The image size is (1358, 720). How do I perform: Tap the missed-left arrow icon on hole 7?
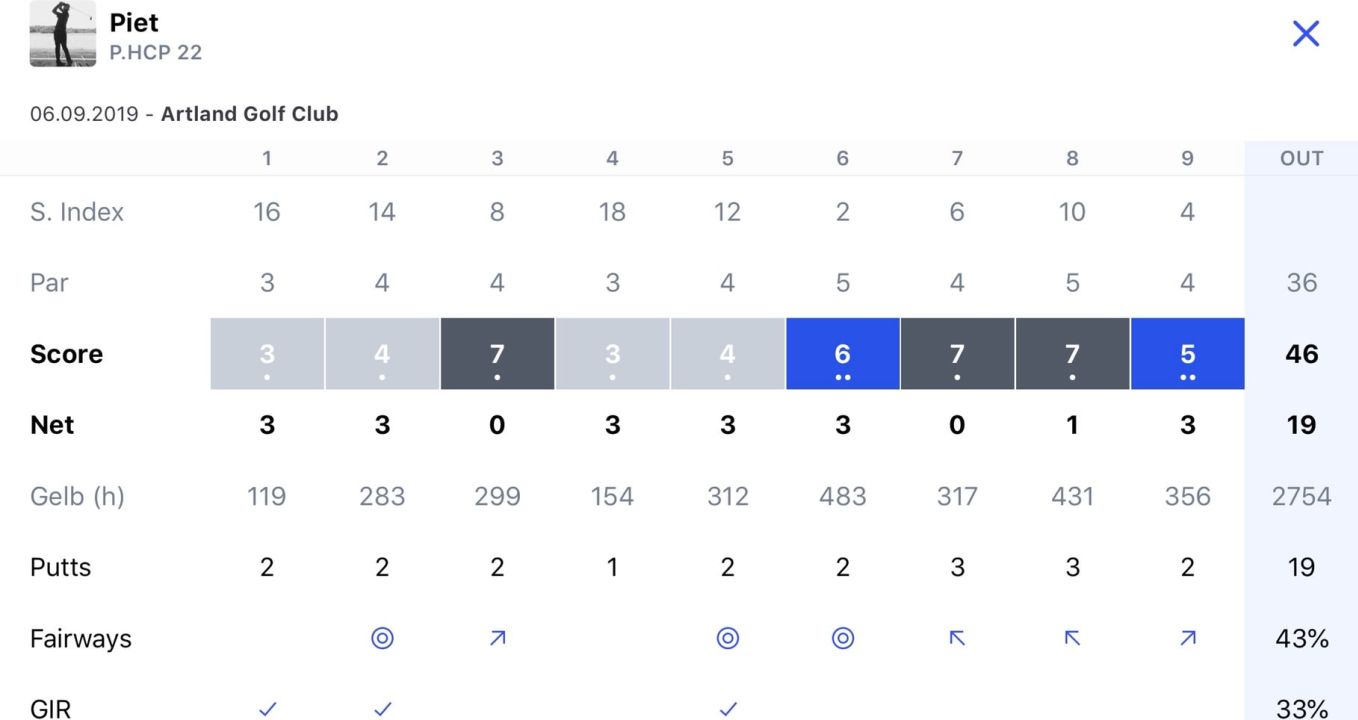tap(957, 638)
